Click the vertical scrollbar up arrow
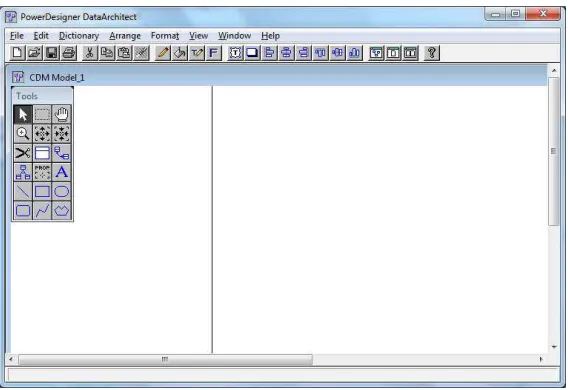The image size is (568, 390). coord(554,70)
